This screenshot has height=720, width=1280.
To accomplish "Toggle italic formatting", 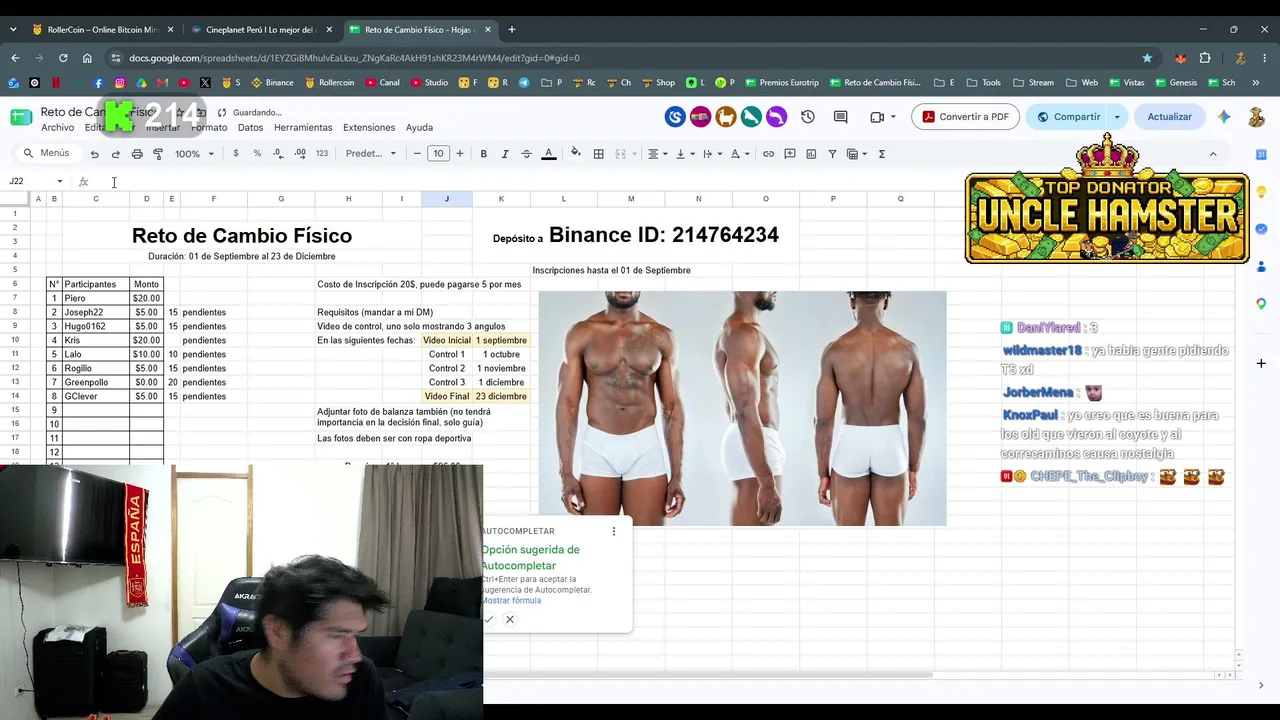I will (x=505, y=154).
